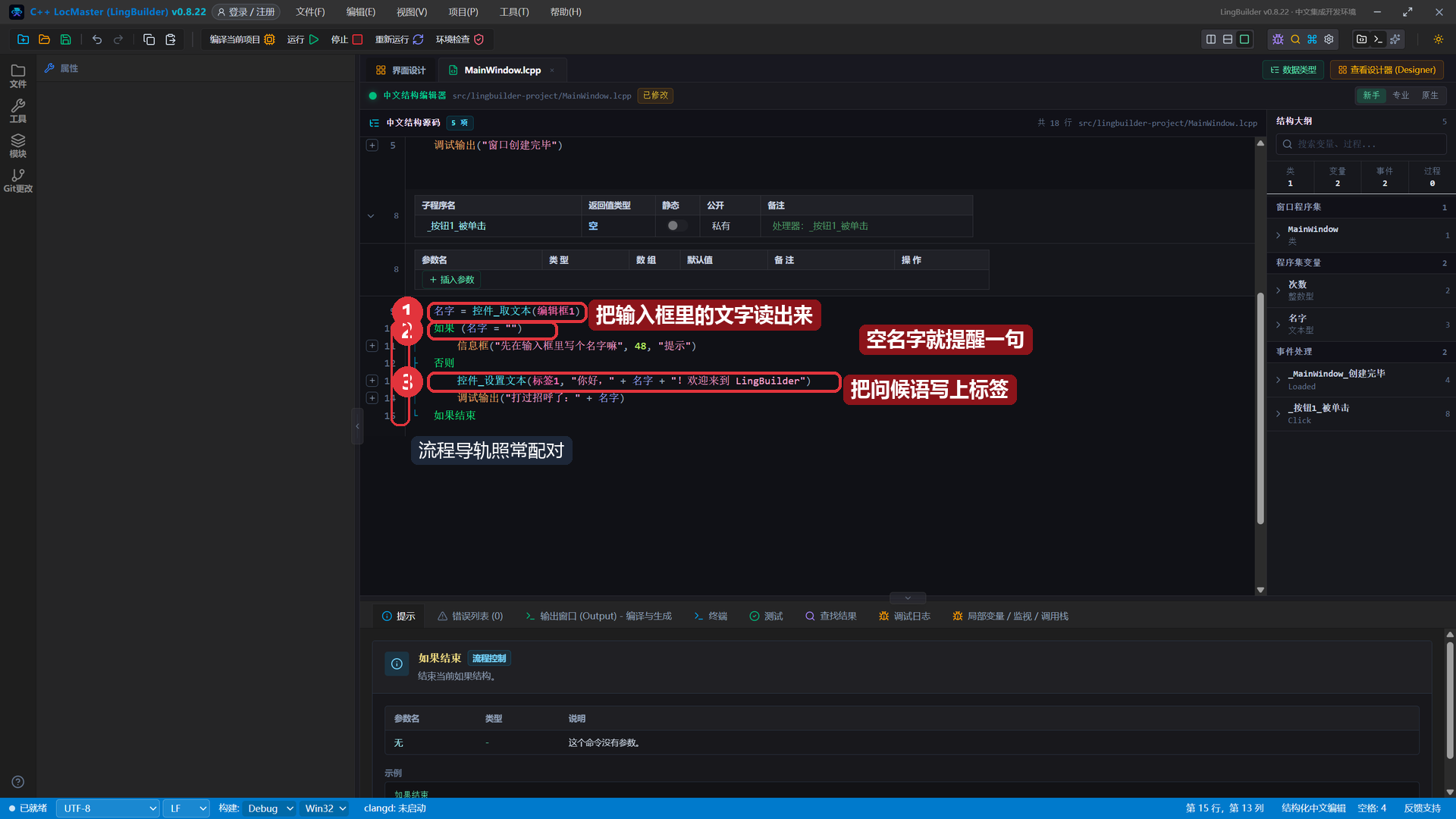The image size is (1456, 819).
Task: Click the yellow search magnifier icon
Action: point(1295,39)
